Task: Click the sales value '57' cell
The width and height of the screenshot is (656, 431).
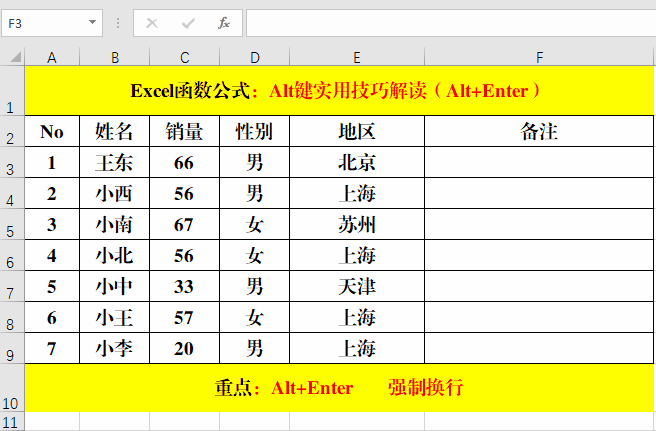Action: (x=184, y=317)
